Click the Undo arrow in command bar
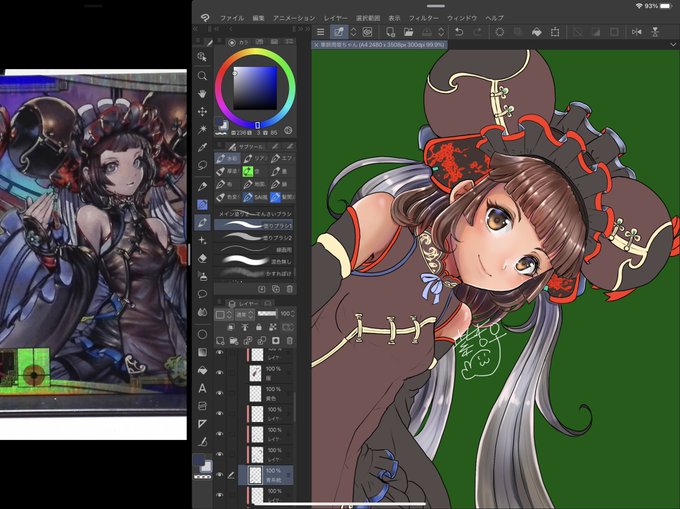 tap(459, 32)
